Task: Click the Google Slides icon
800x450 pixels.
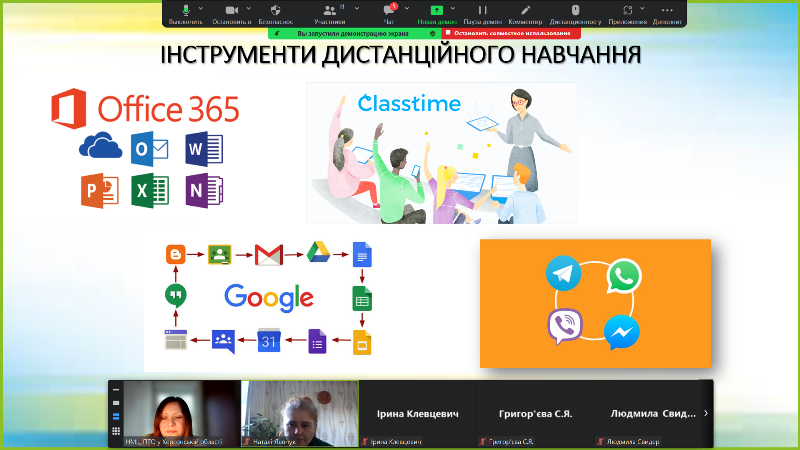Action: point(362,343)
